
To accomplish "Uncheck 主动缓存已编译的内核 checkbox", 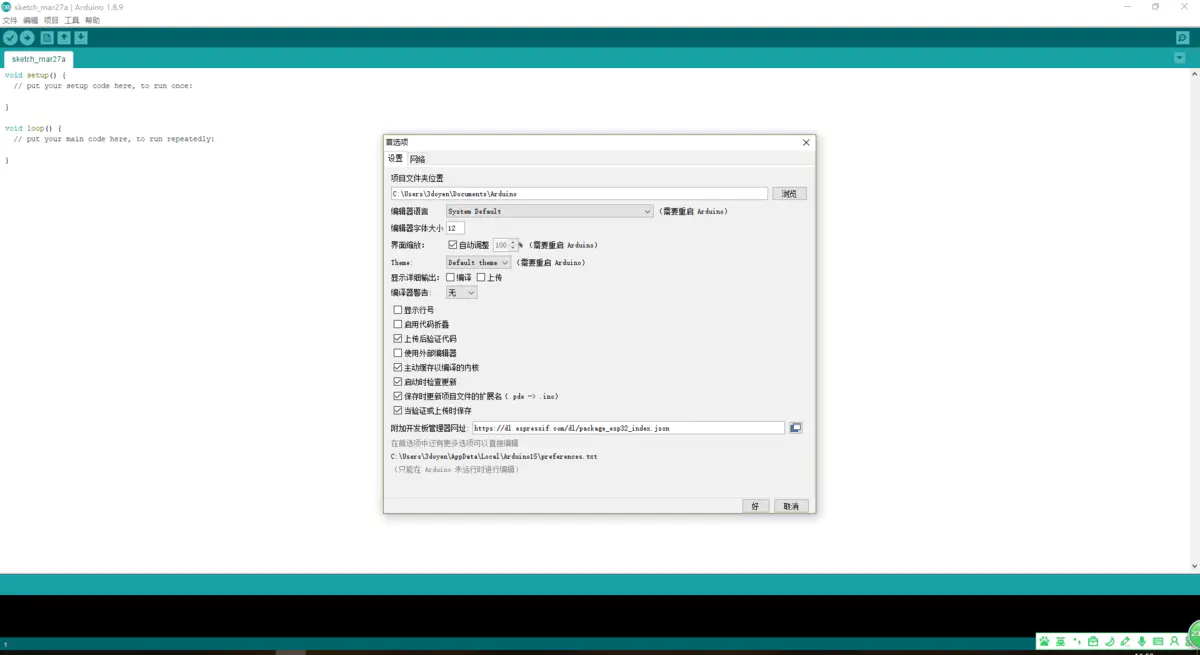I will tap(398, 368).
